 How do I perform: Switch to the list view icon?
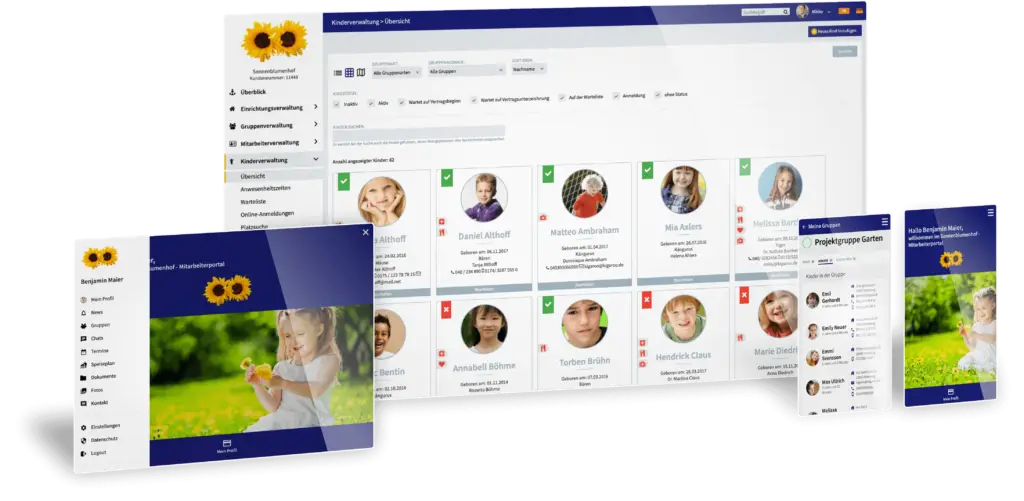point(338,72)
